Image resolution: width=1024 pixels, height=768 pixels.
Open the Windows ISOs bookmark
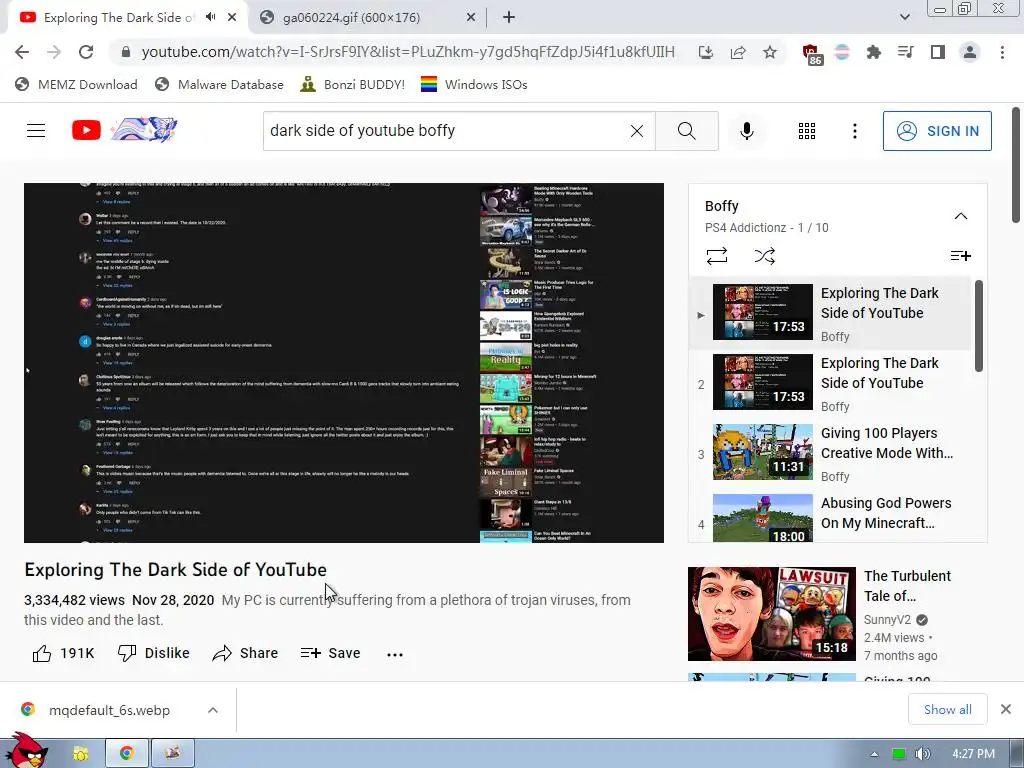point(474,84)
